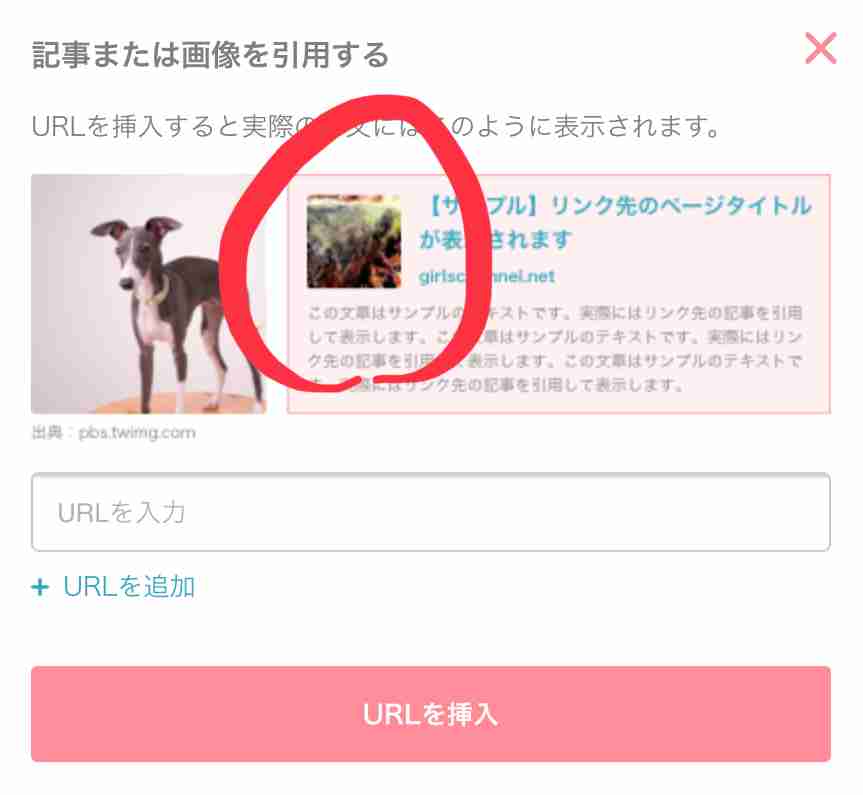Click the 記事または画像を引用する heading
The height and width of the screenshot is (795, 863).
pos(210,55)
